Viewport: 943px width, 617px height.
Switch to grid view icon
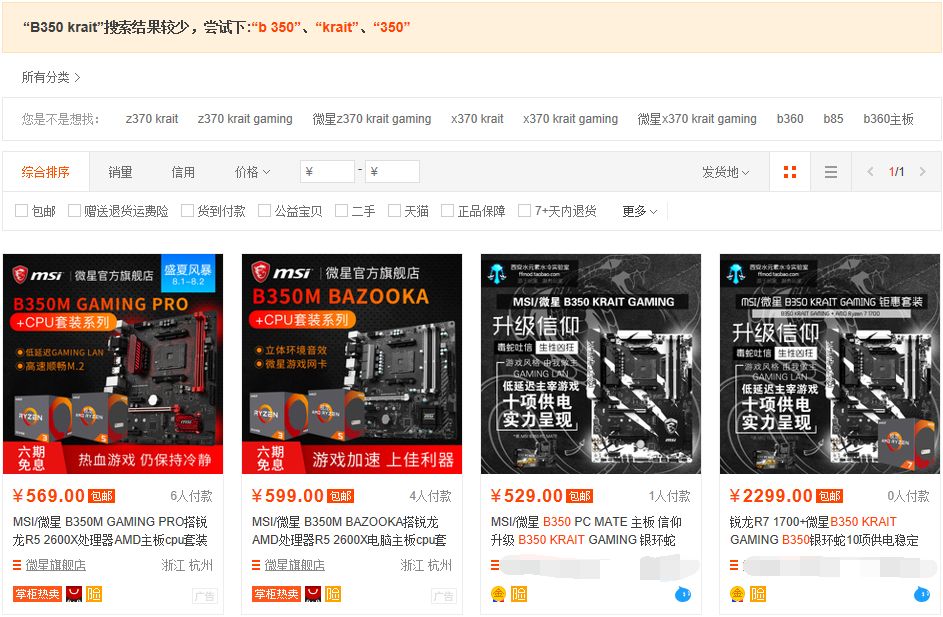[790, 172]
